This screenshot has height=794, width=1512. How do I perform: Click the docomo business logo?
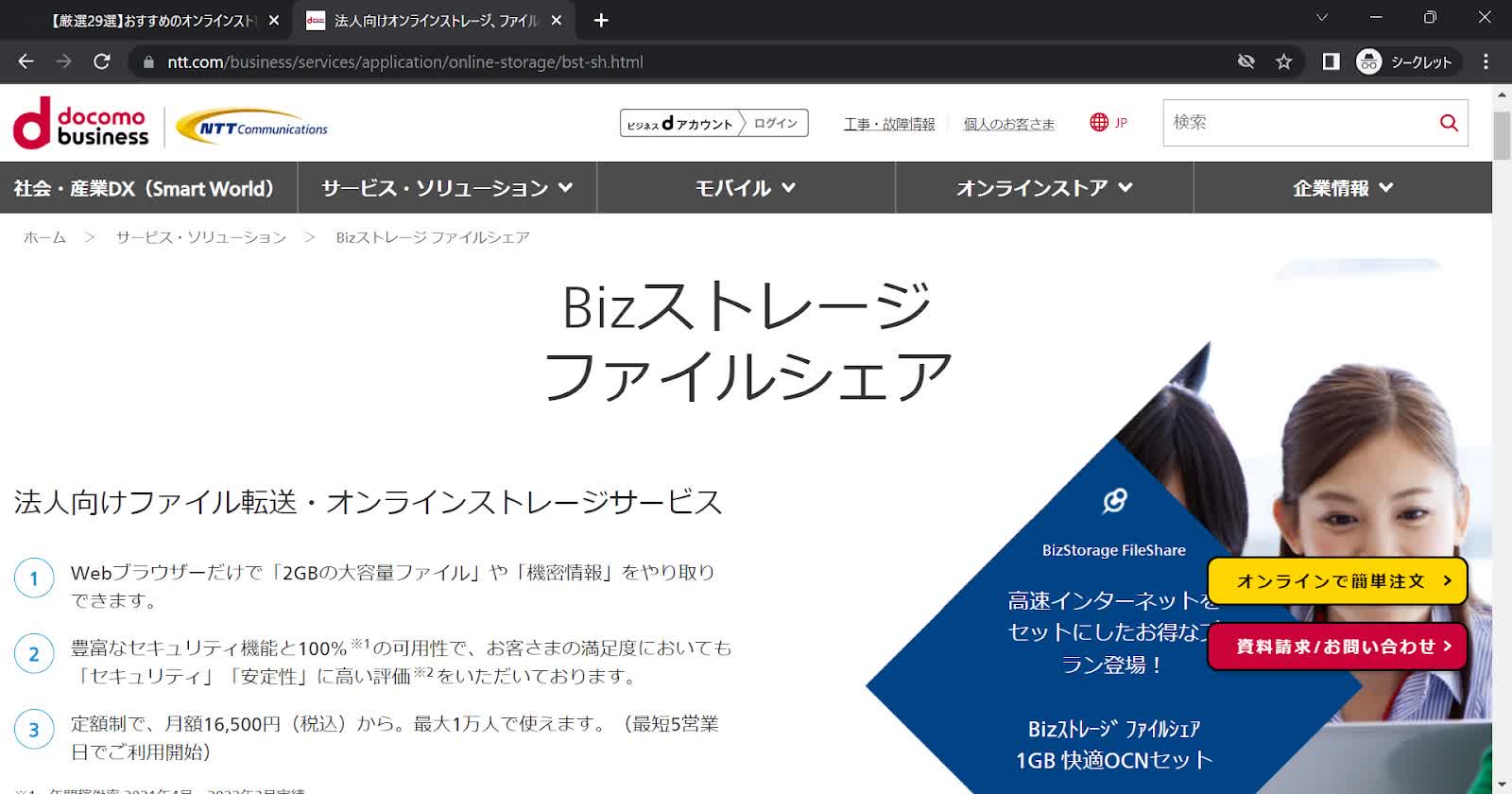(x=81, y=125)
